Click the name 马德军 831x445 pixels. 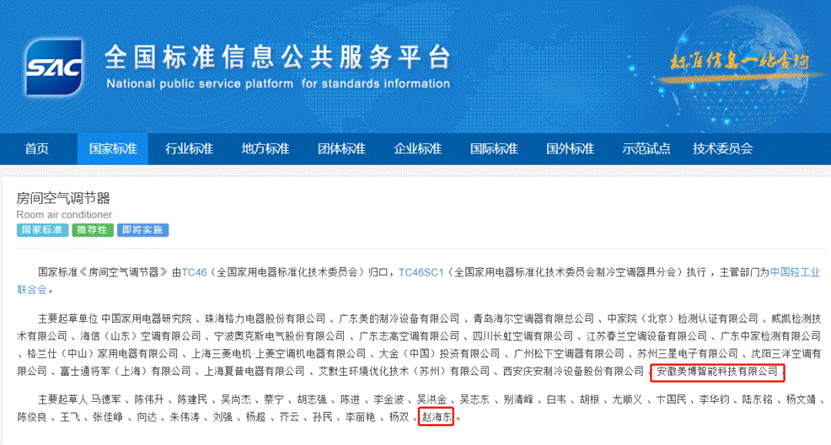[106, 399]
